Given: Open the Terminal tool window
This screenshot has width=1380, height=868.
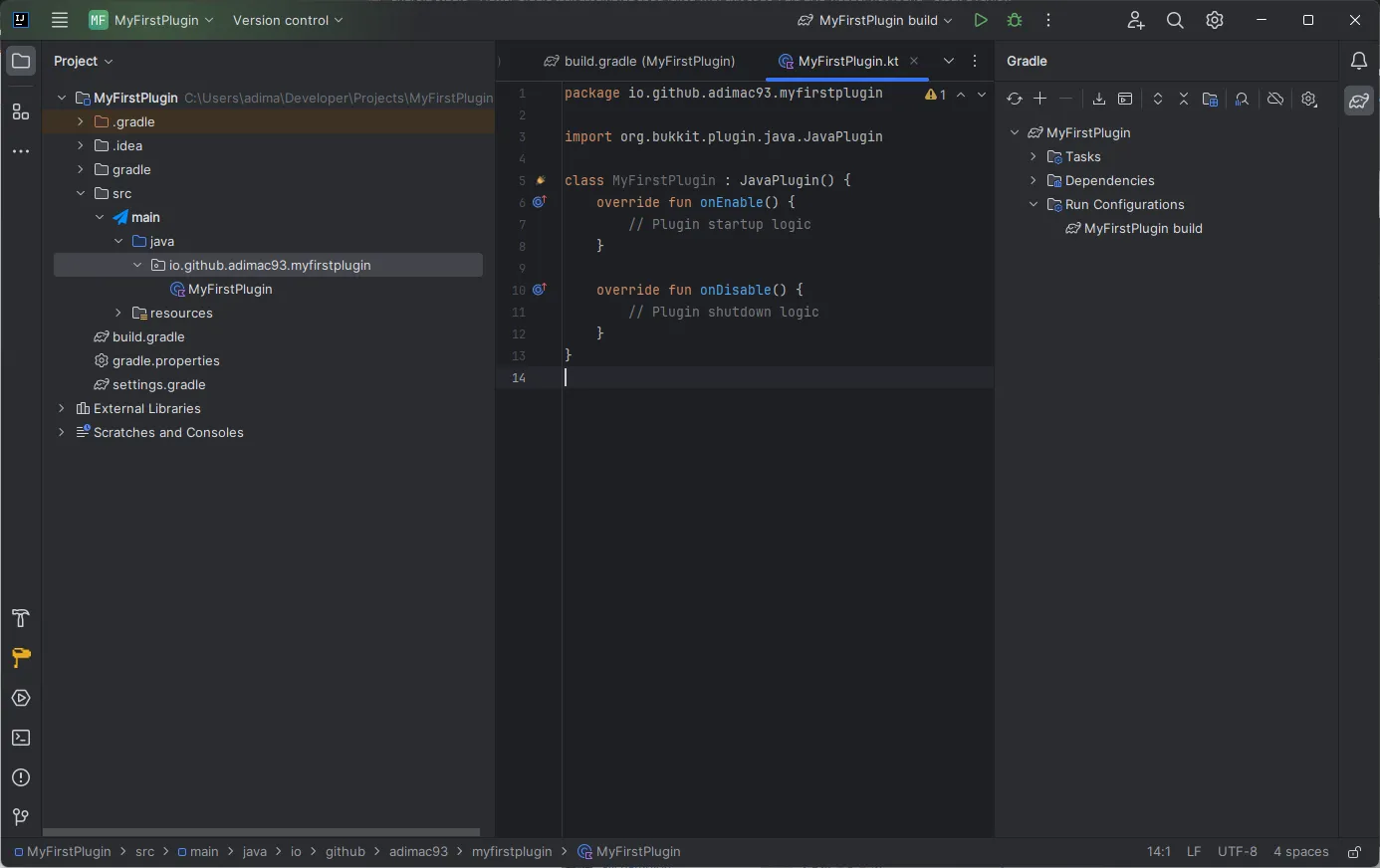Looking at the screenshot, I should (20, 738).
